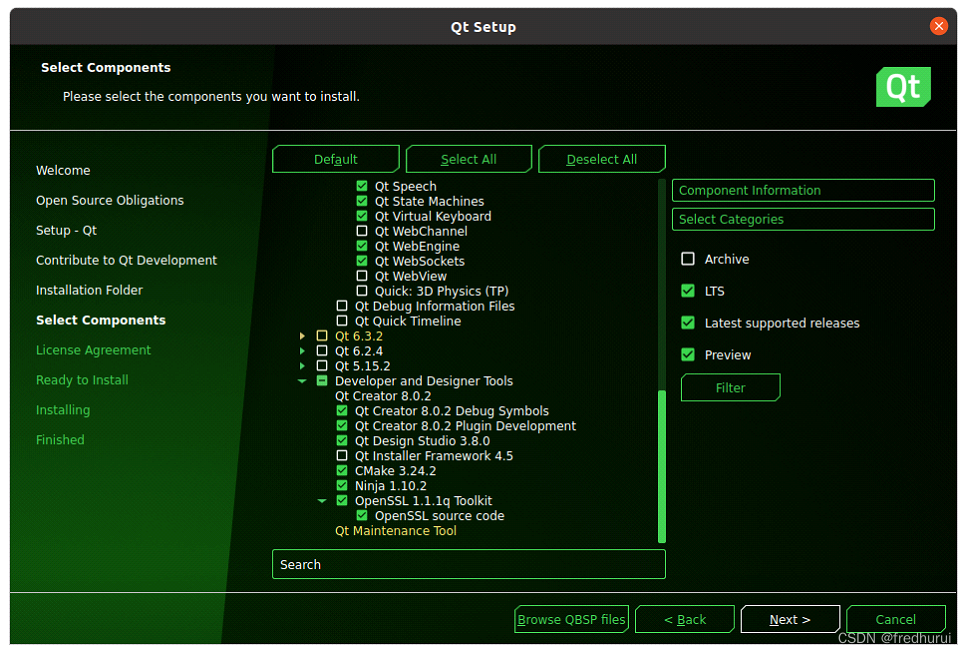Uncheck the Qt State Machines checkbox
Image resolution: width=967 pixels, height=654 pixels.
[x=362, y=201]
